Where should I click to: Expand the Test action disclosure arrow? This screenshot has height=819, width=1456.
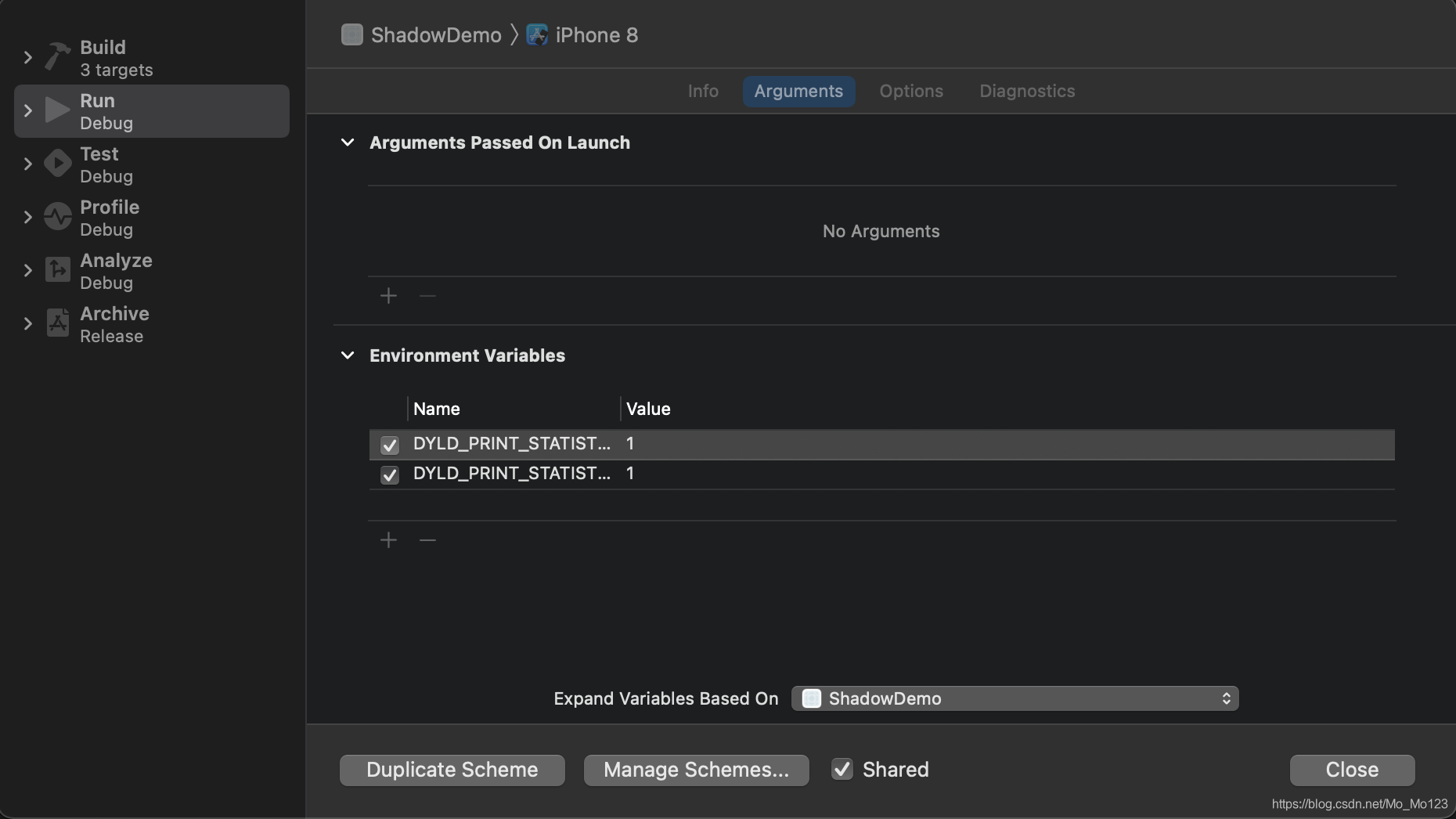pos(28,164)
